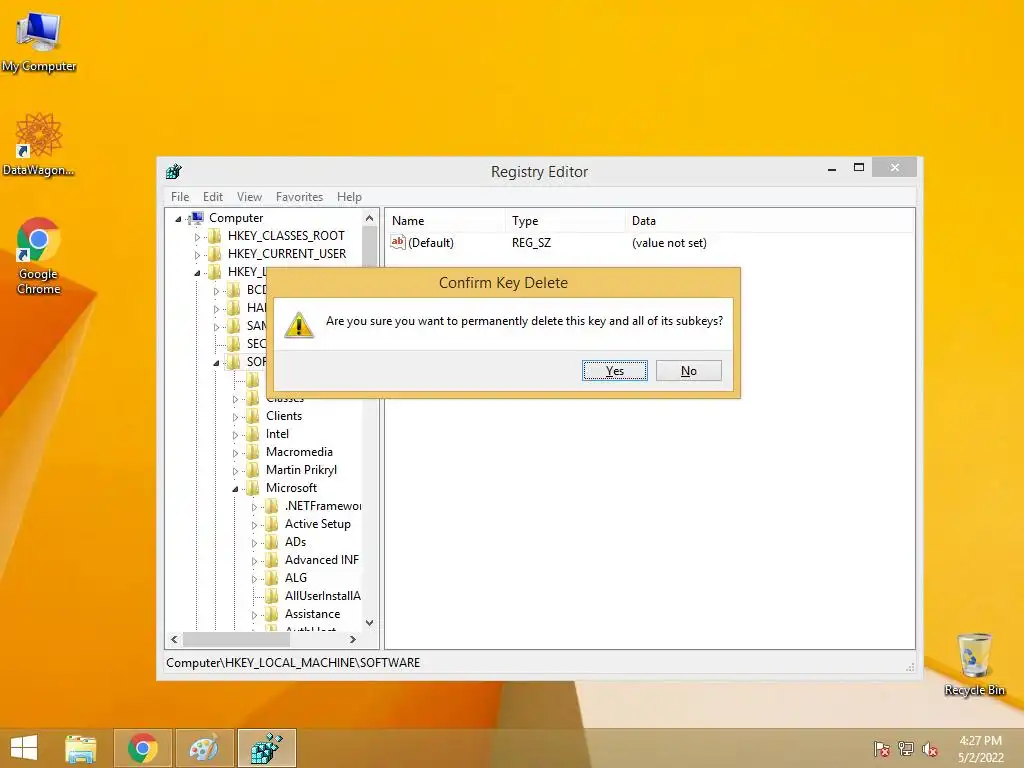Select the HKEY_CURRENT_USER folder icon
This screenshot has width=1024, height=768.
(x=215, y=254)
